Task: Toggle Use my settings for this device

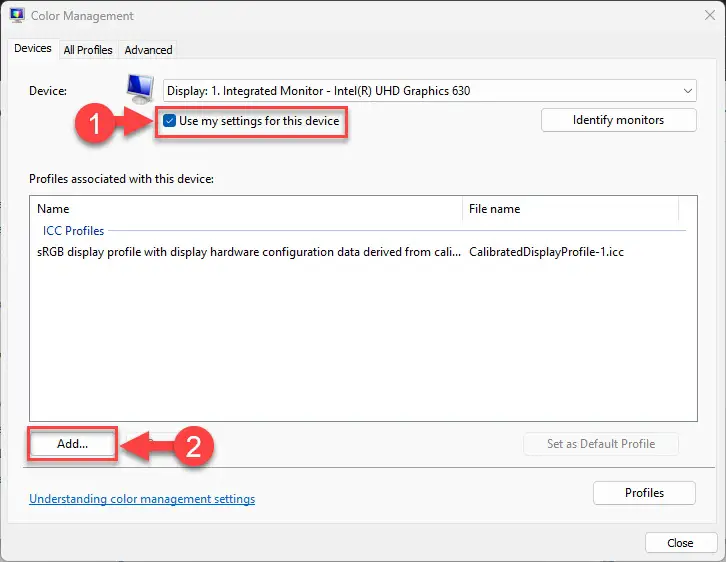Action: (169, 121)
